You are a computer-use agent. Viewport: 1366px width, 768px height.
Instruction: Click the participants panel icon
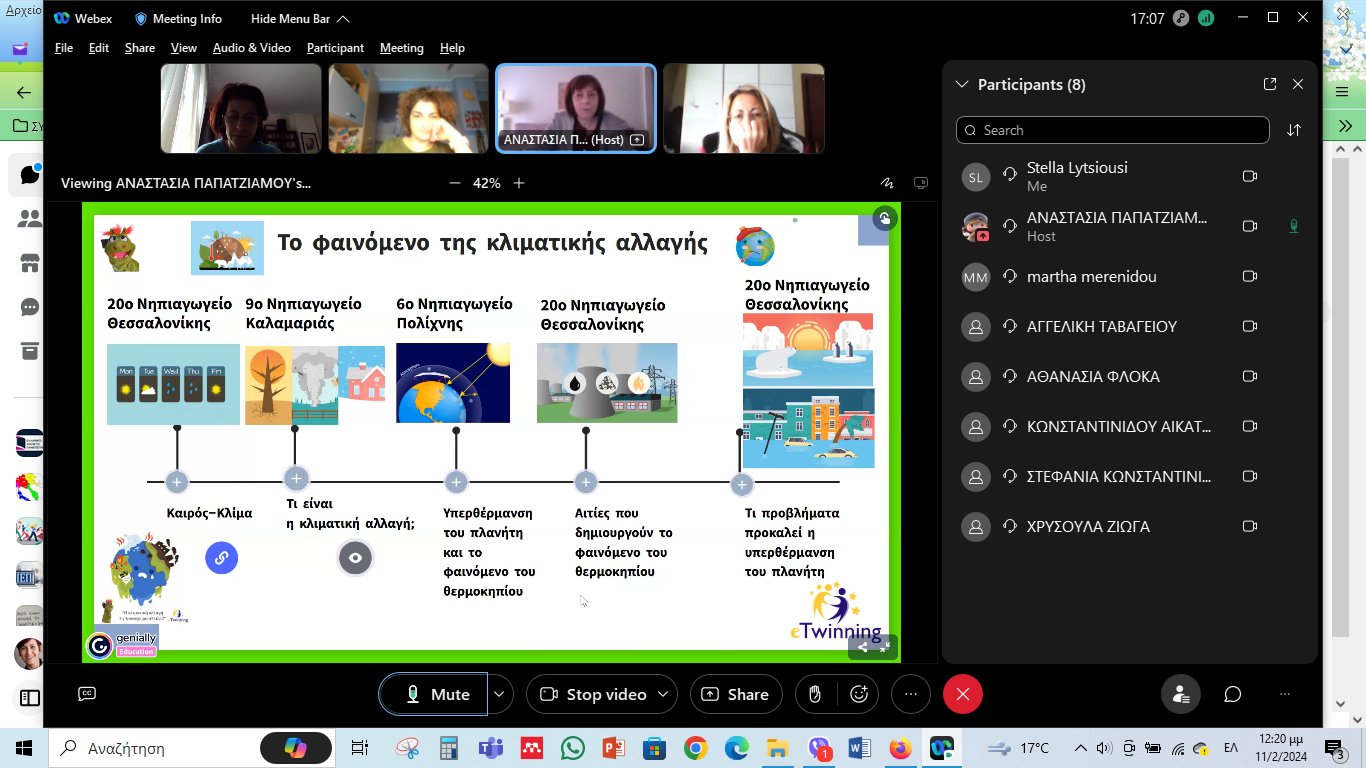[1181, 694]
